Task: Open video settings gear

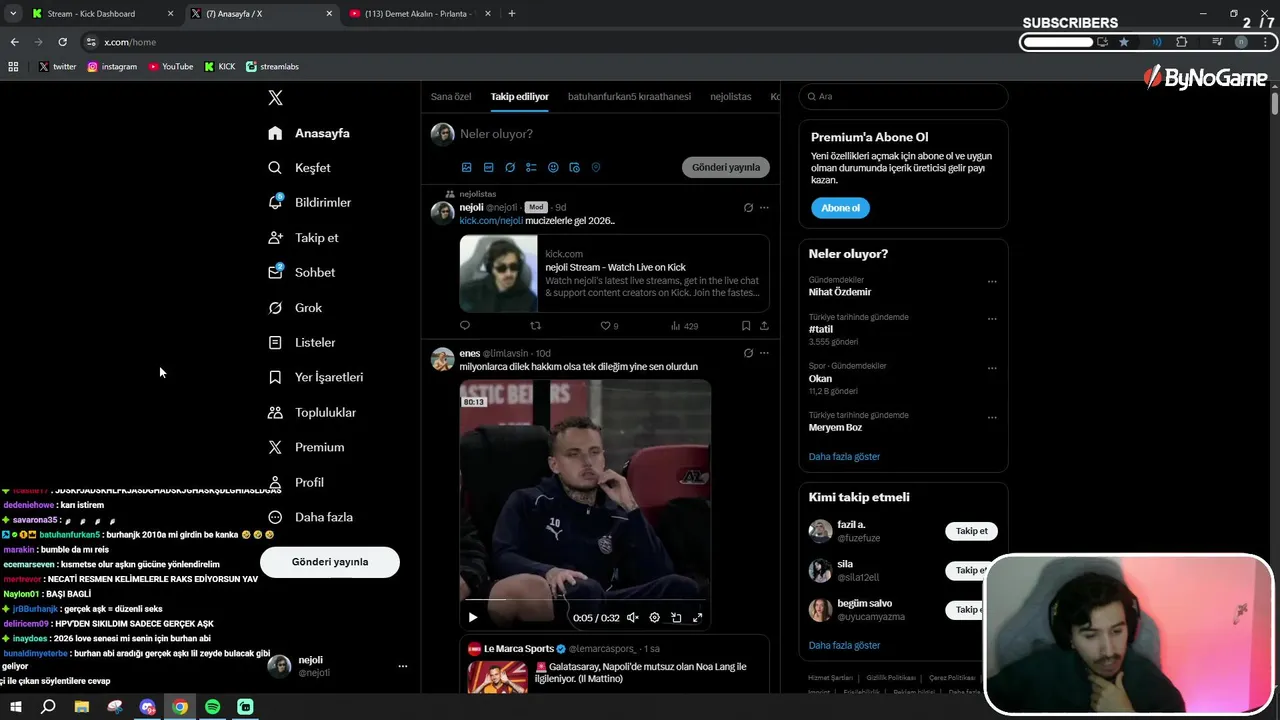Action: pos(655,618)
